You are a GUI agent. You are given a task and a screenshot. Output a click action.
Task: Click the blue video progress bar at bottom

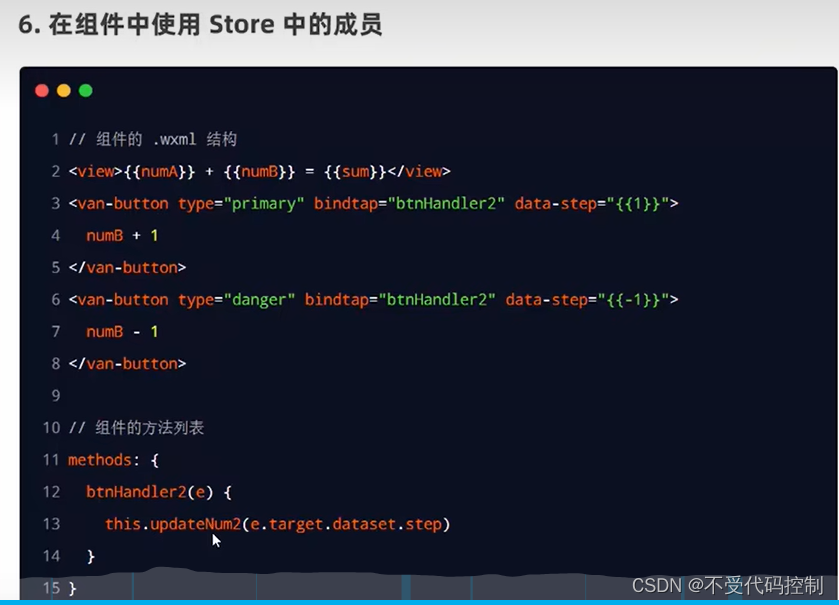(x=420, y=602)
